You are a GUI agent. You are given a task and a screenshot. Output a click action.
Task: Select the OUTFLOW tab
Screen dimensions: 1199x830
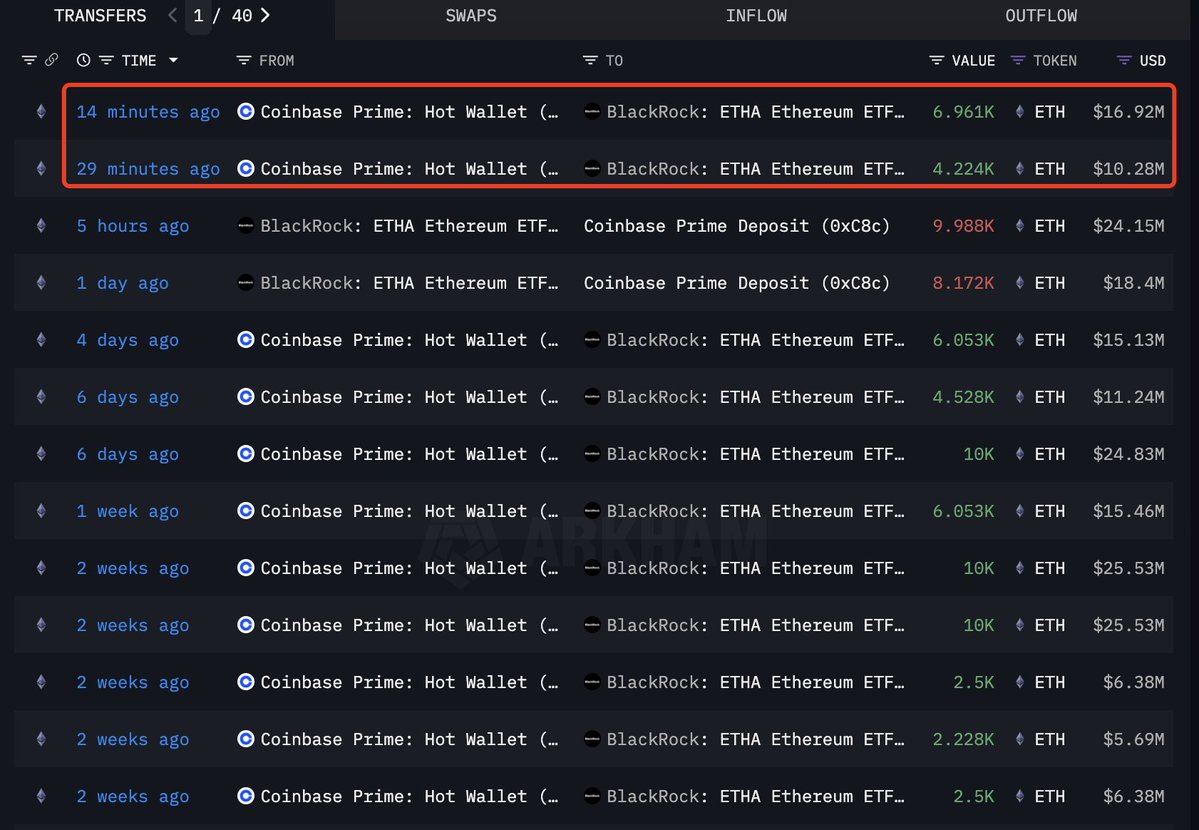[1041, 15]
